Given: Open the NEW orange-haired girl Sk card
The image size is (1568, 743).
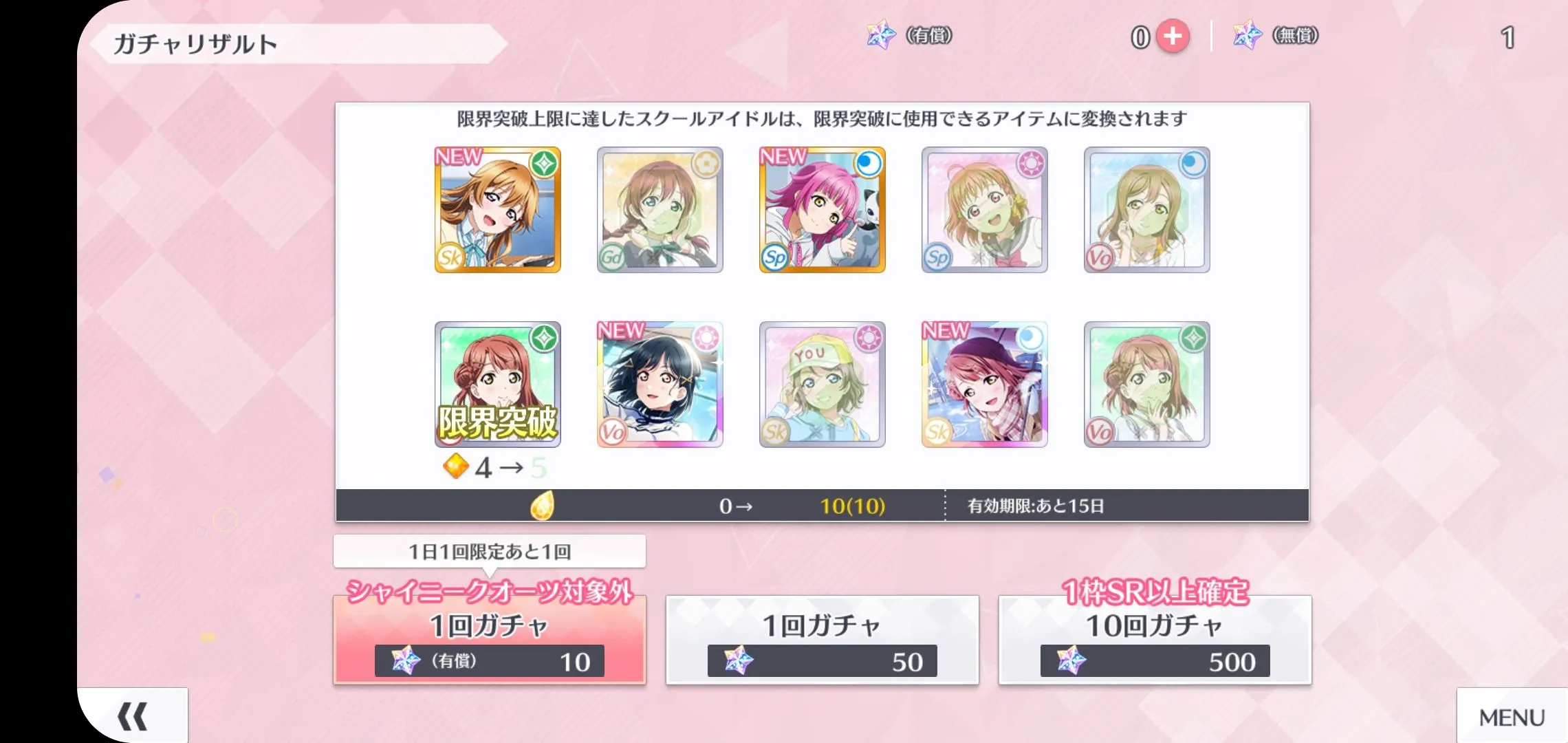Looking at the screenshot, I should (x=498, y=210).
